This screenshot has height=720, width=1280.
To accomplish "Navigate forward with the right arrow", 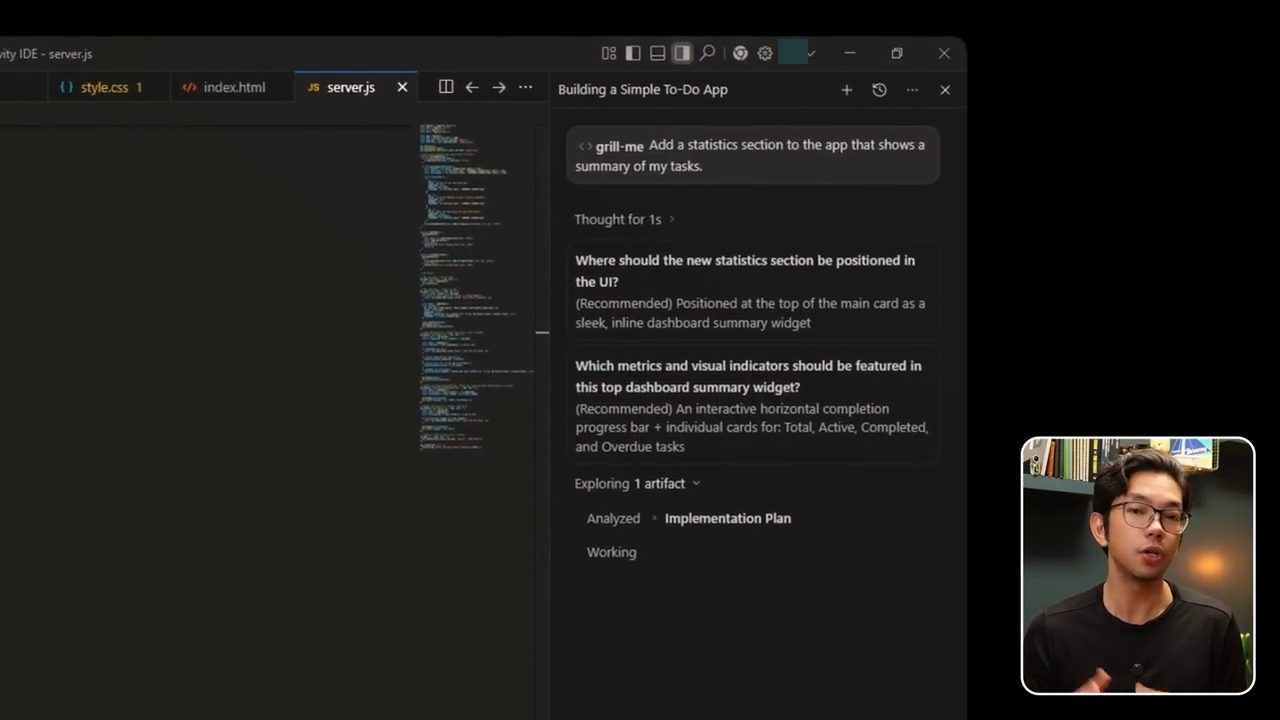I will point(499,87).
